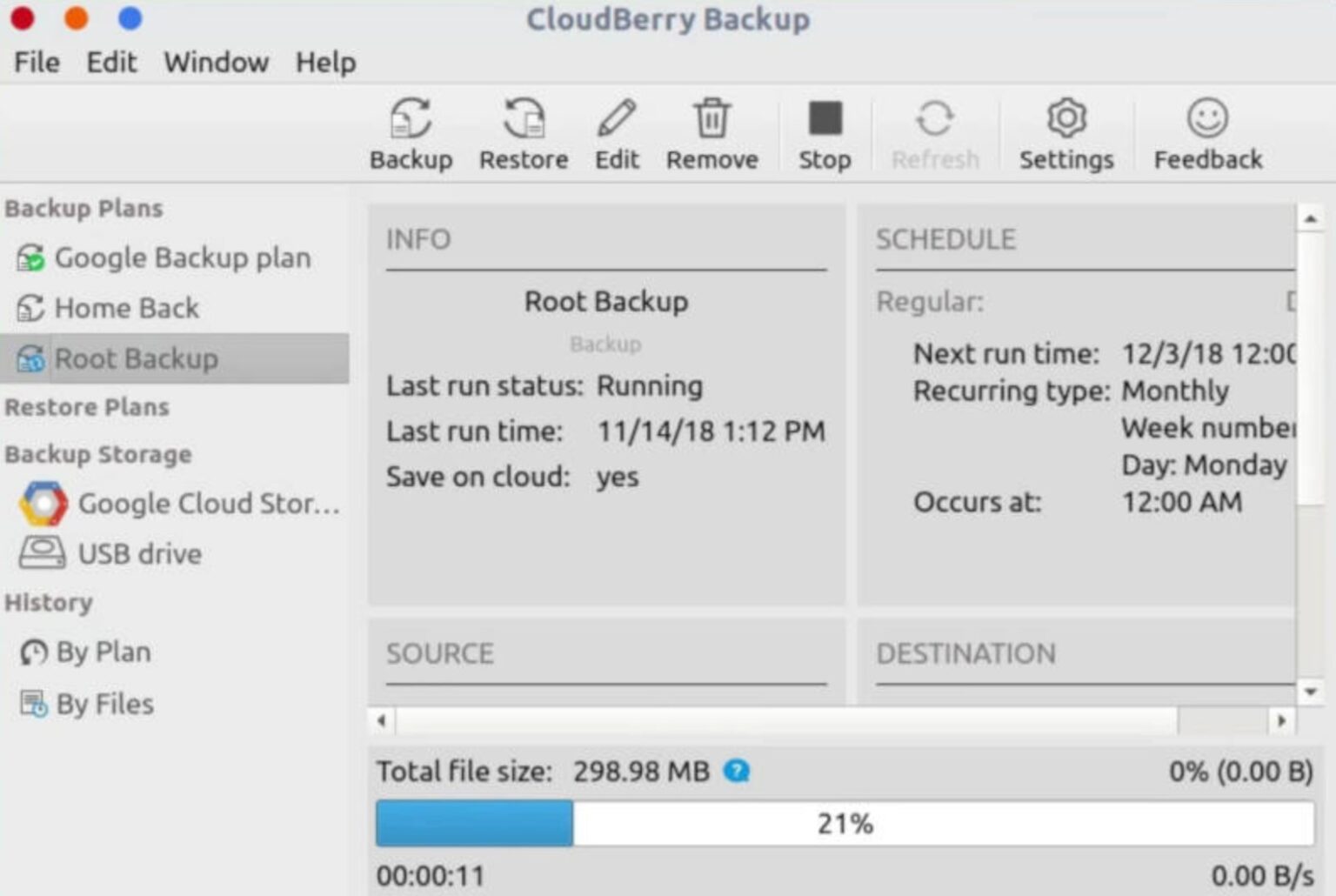
Task: Stop the running backup
Action: click(x=824, y=130)
